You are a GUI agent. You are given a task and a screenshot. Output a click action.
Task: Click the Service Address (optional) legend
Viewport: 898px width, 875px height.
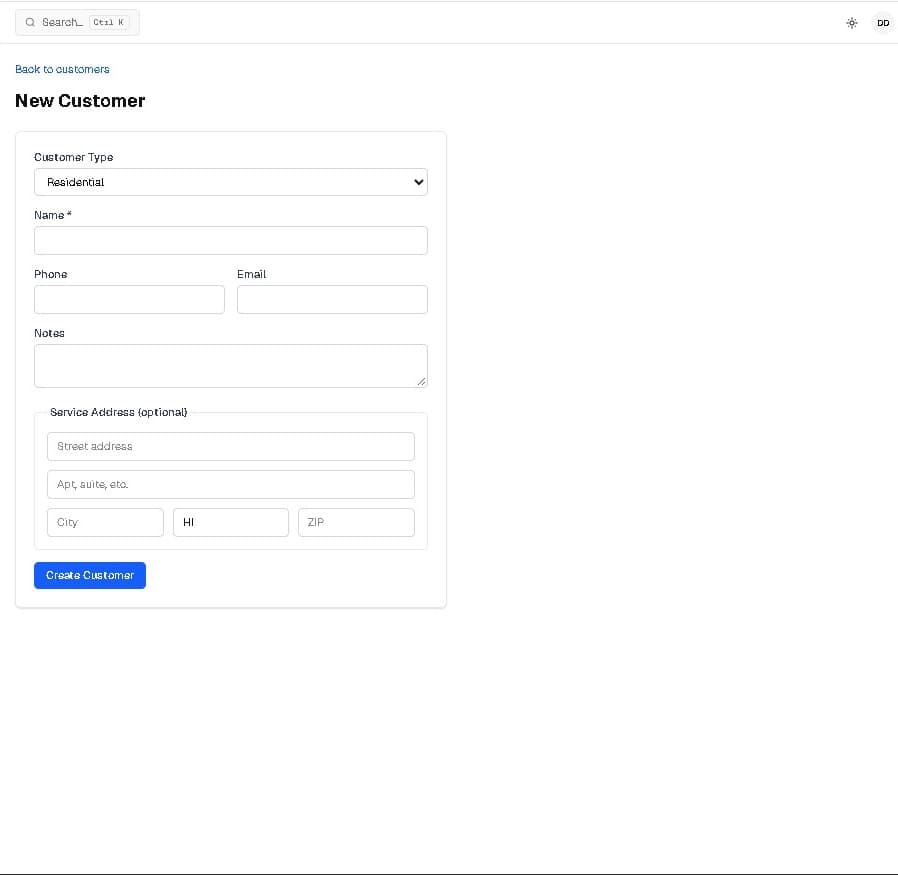[119, 412]
